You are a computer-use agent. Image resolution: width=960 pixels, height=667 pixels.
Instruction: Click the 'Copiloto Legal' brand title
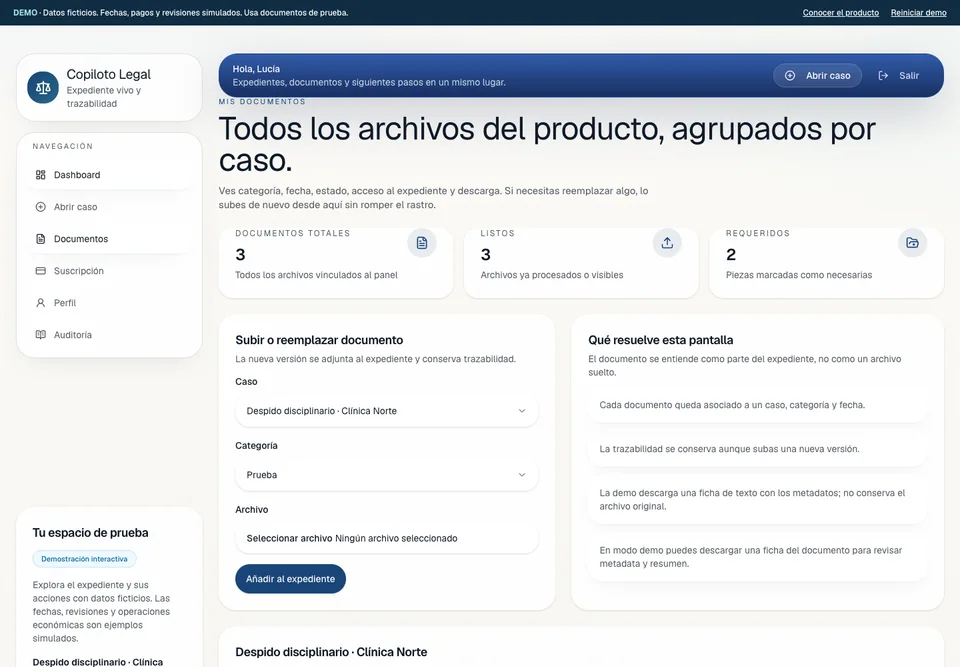click(x=108, y=74)
